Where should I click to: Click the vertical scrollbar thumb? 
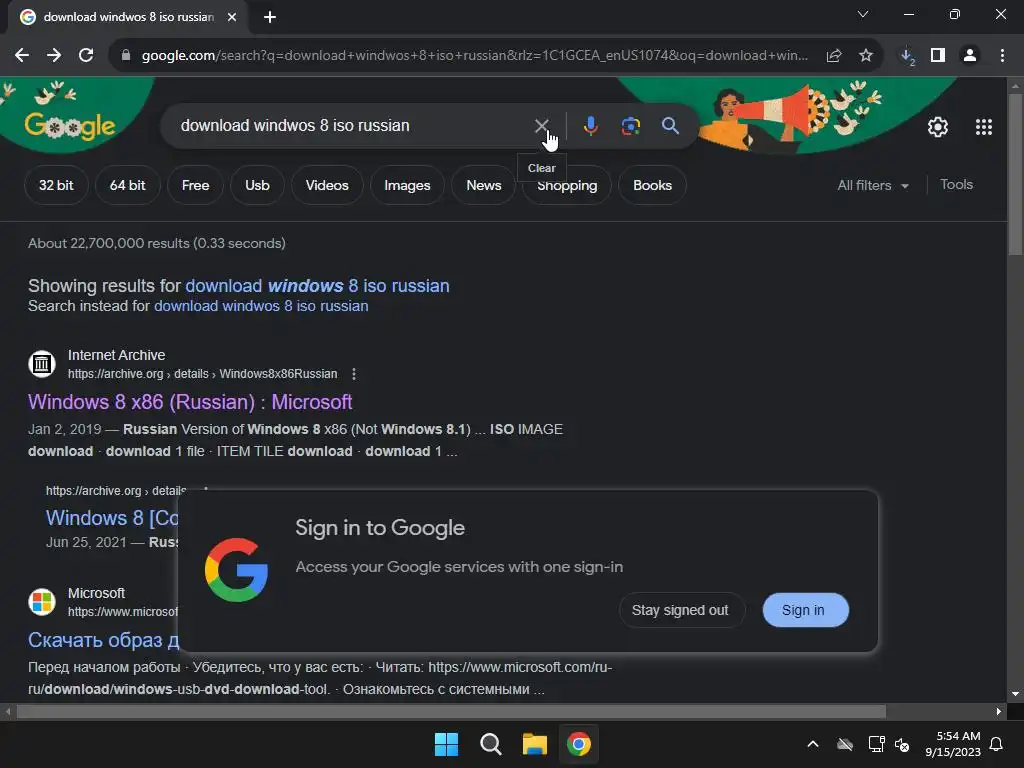pos(1015,173)
